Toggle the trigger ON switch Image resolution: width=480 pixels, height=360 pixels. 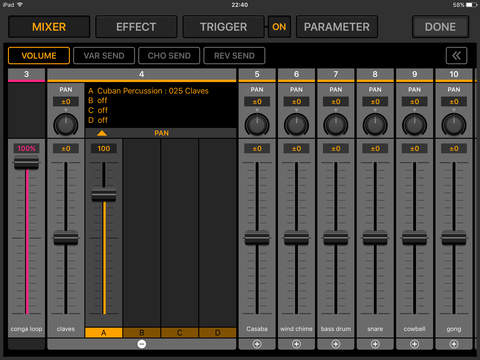click(x=279, y=27)
